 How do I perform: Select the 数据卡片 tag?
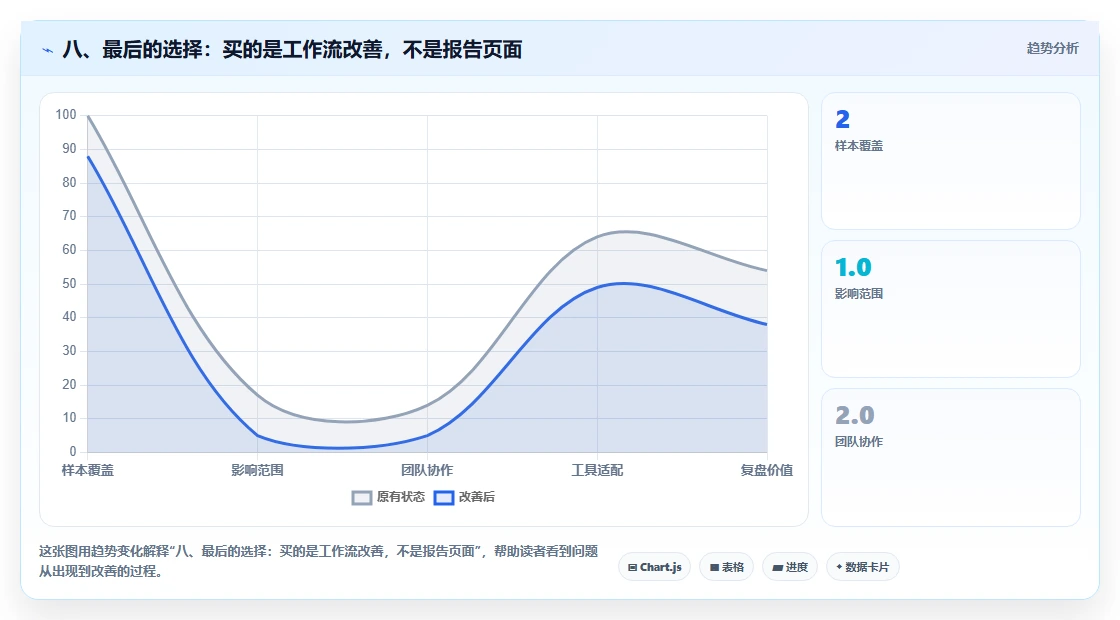(863, 567)
